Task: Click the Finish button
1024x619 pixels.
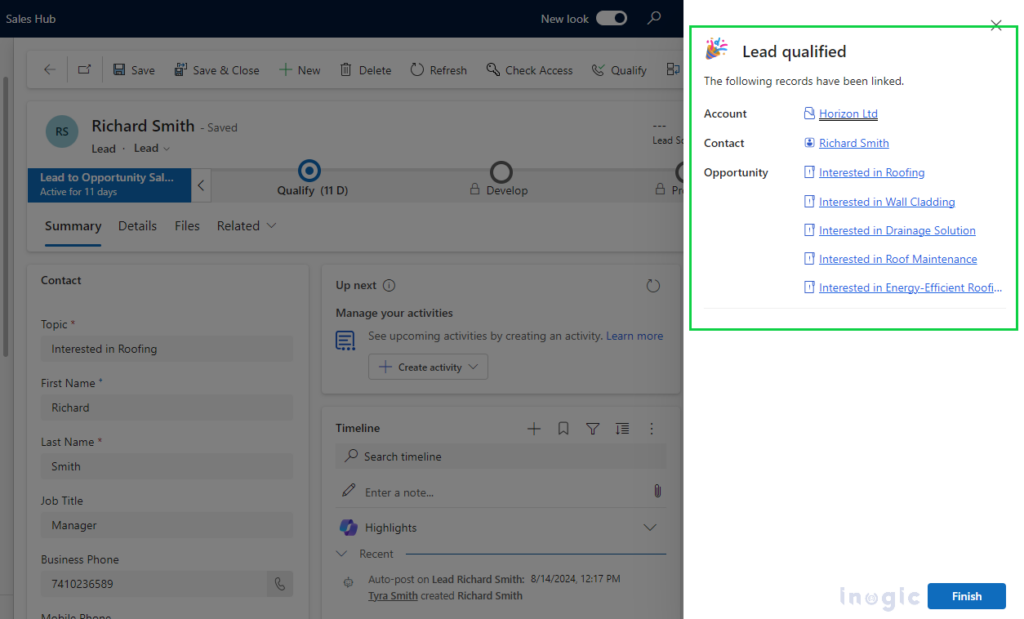Action: 967,596
